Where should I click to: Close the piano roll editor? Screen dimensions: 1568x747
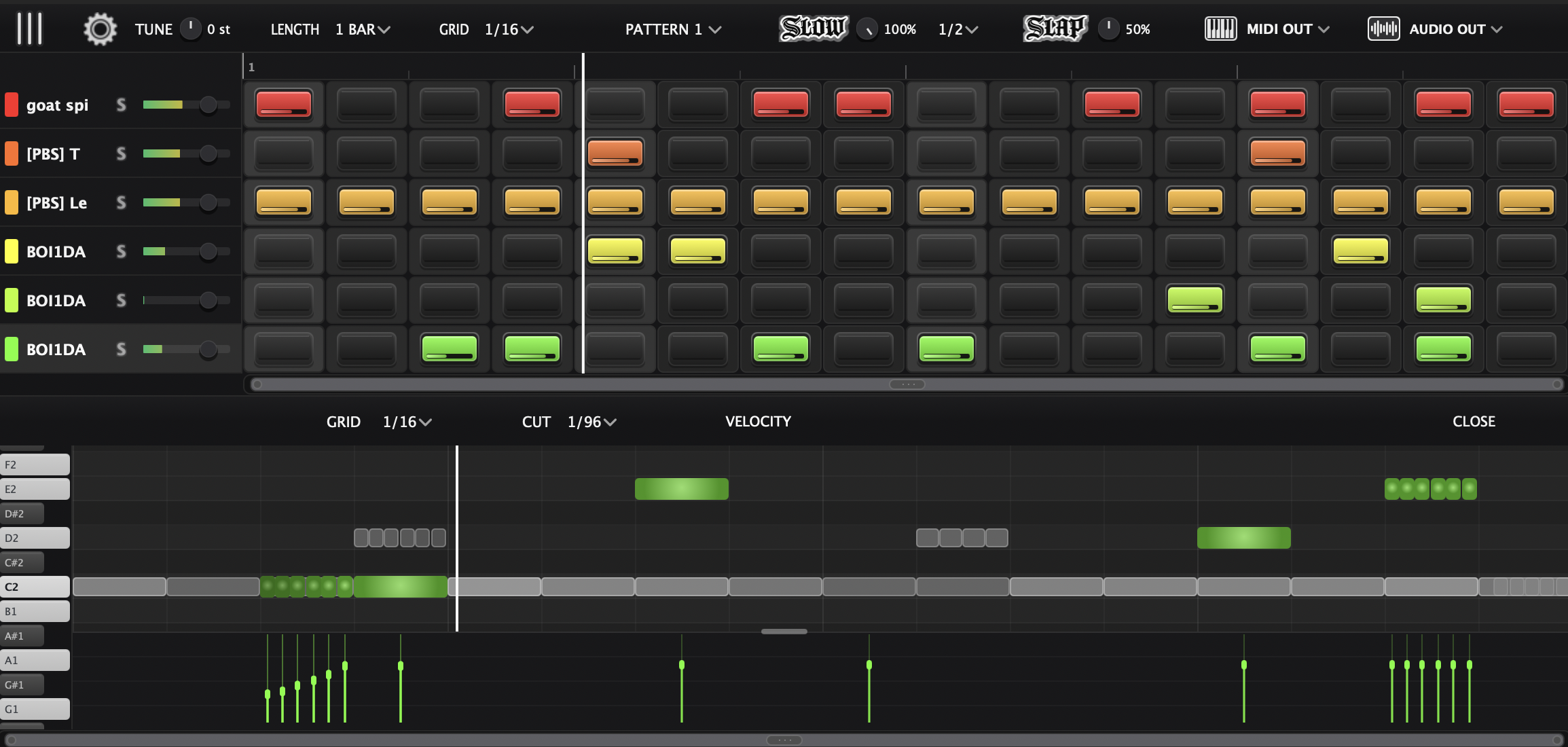click(1474, 421)
